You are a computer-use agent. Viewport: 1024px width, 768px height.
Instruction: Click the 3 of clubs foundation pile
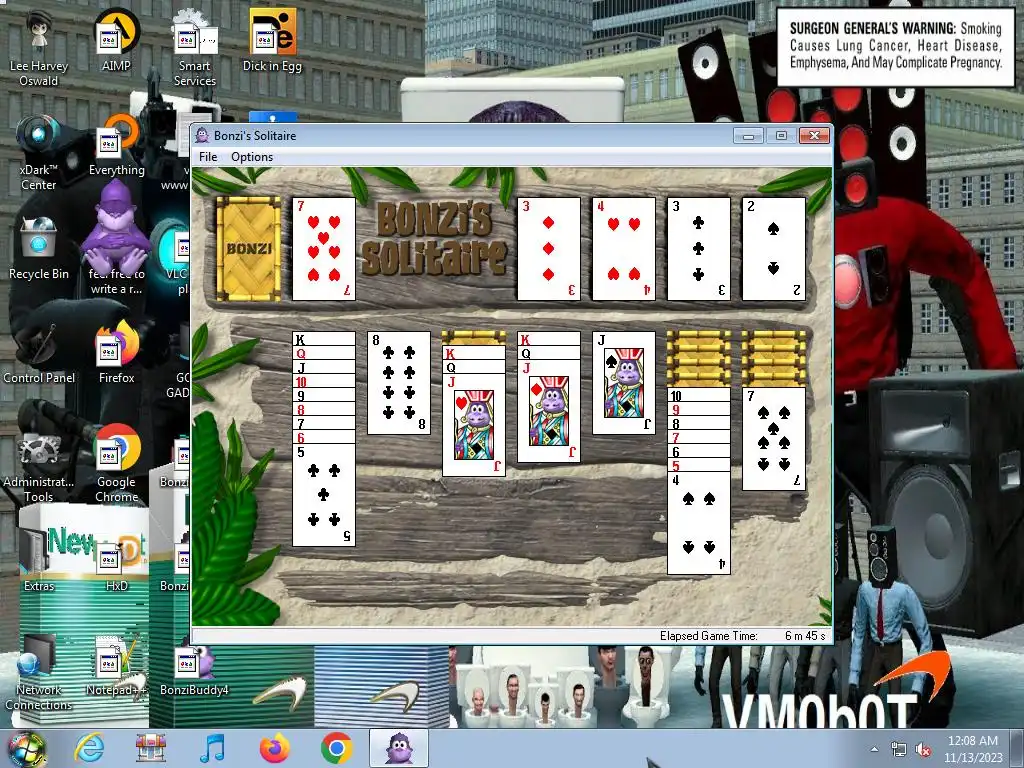[699, 249]
